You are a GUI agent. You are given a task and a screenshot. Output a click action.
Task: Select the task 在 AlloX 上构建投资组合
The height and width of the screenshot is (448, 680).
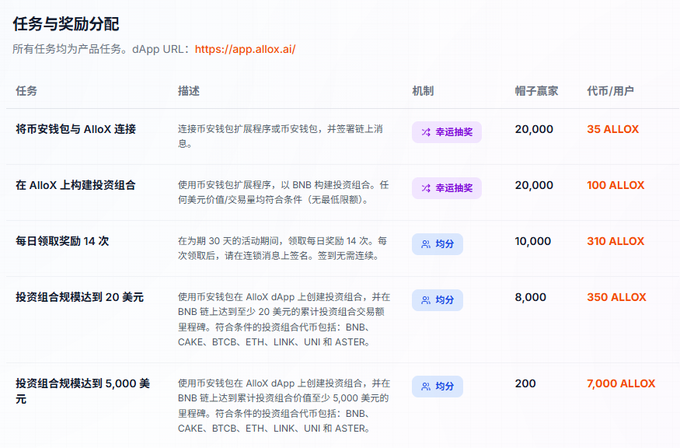pyautogui.click(x=75, y=185)
